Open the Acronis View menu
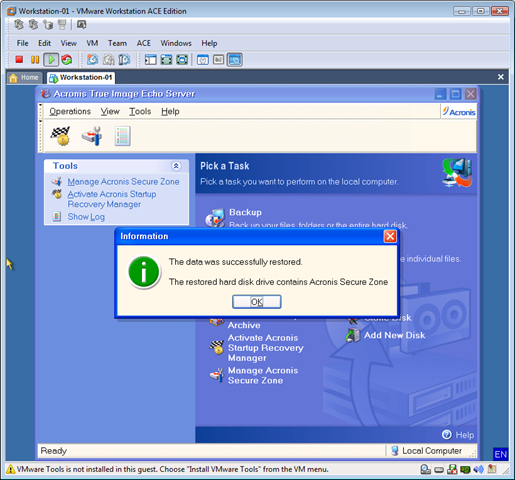 (x=110, y=111)
